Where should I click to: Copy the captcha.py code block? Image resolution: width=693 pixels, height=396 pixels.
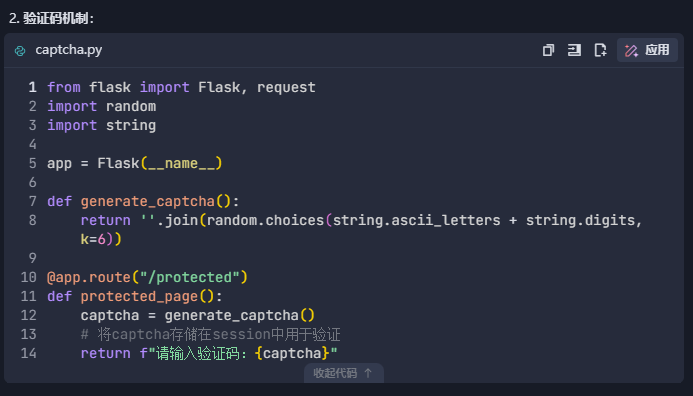pyautogui.click(x=548, y=50)
